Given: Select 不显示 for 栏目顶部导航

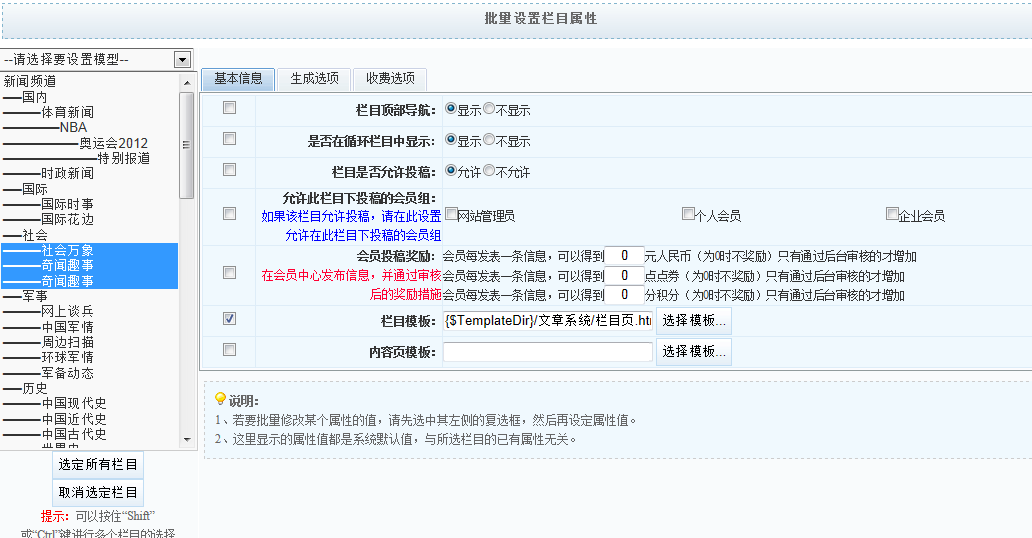Looking at the screenshot, I should click(490, 109).
